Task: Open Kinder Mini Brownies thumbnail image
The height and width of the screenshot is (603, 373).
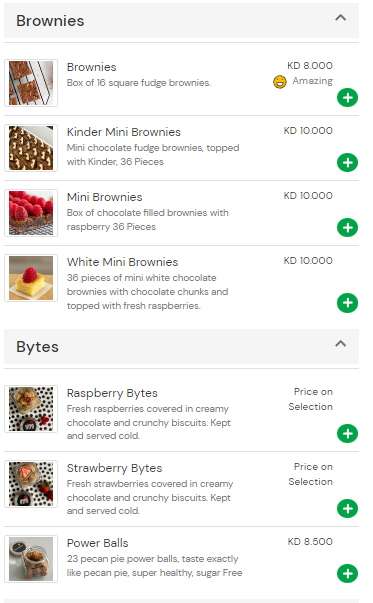Action: [31, 148]
